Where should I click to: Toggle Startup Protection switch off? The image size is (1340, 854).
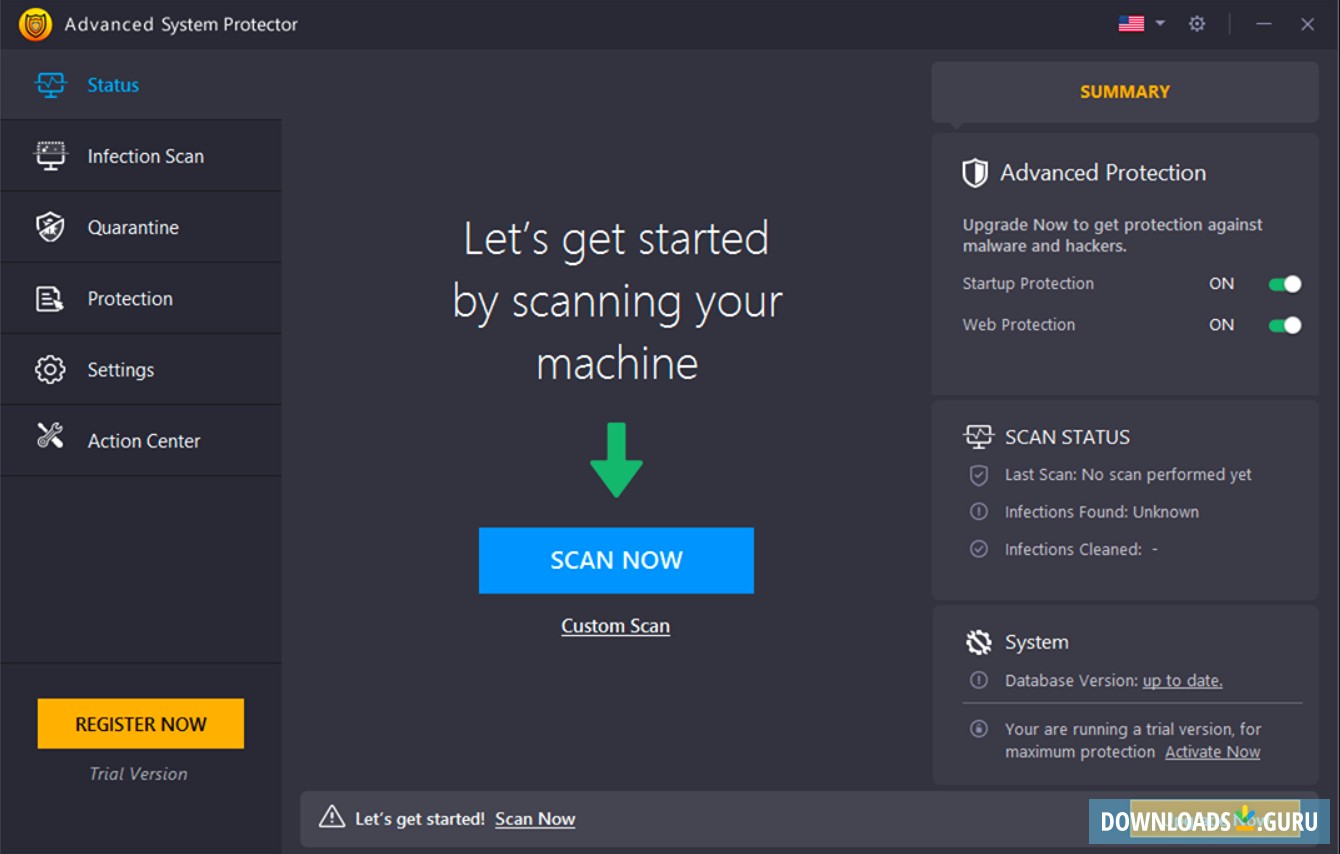click(1285, 284)
